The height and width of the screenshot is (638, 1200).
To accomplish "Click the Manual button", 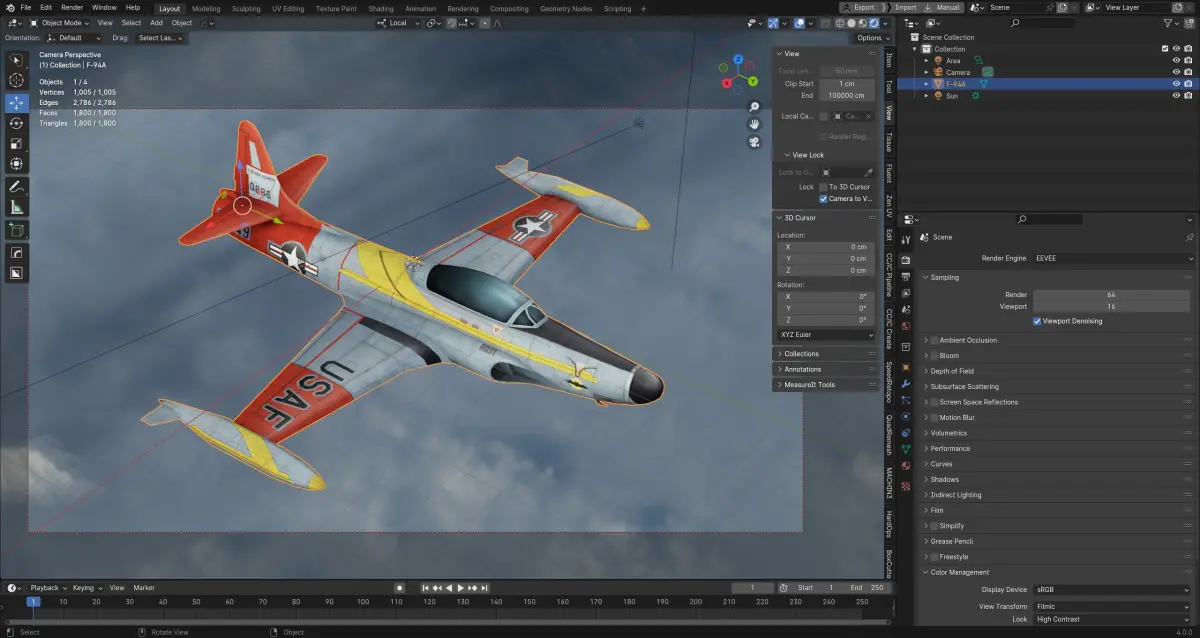I will [x=943, y=7].
